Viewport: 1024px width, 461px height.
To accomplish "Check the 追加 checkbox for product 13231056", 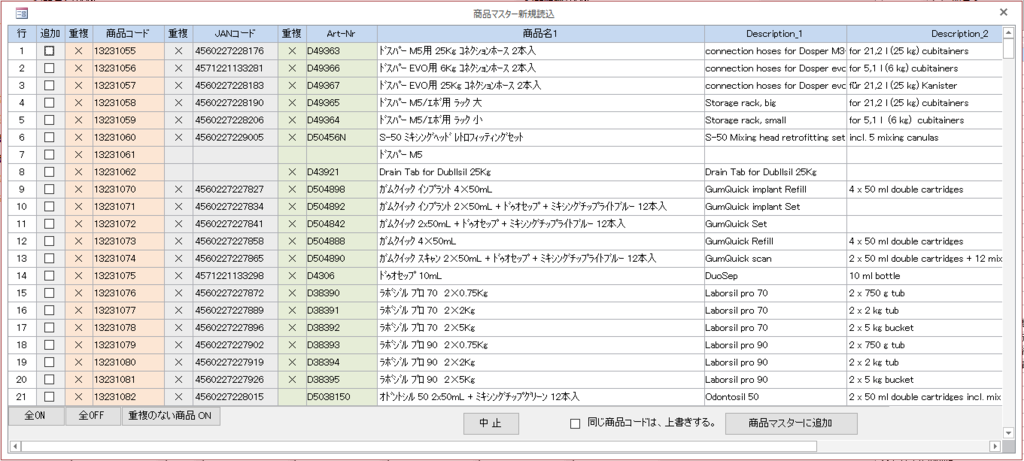I will pyautogui.click(x=49, y=68).
